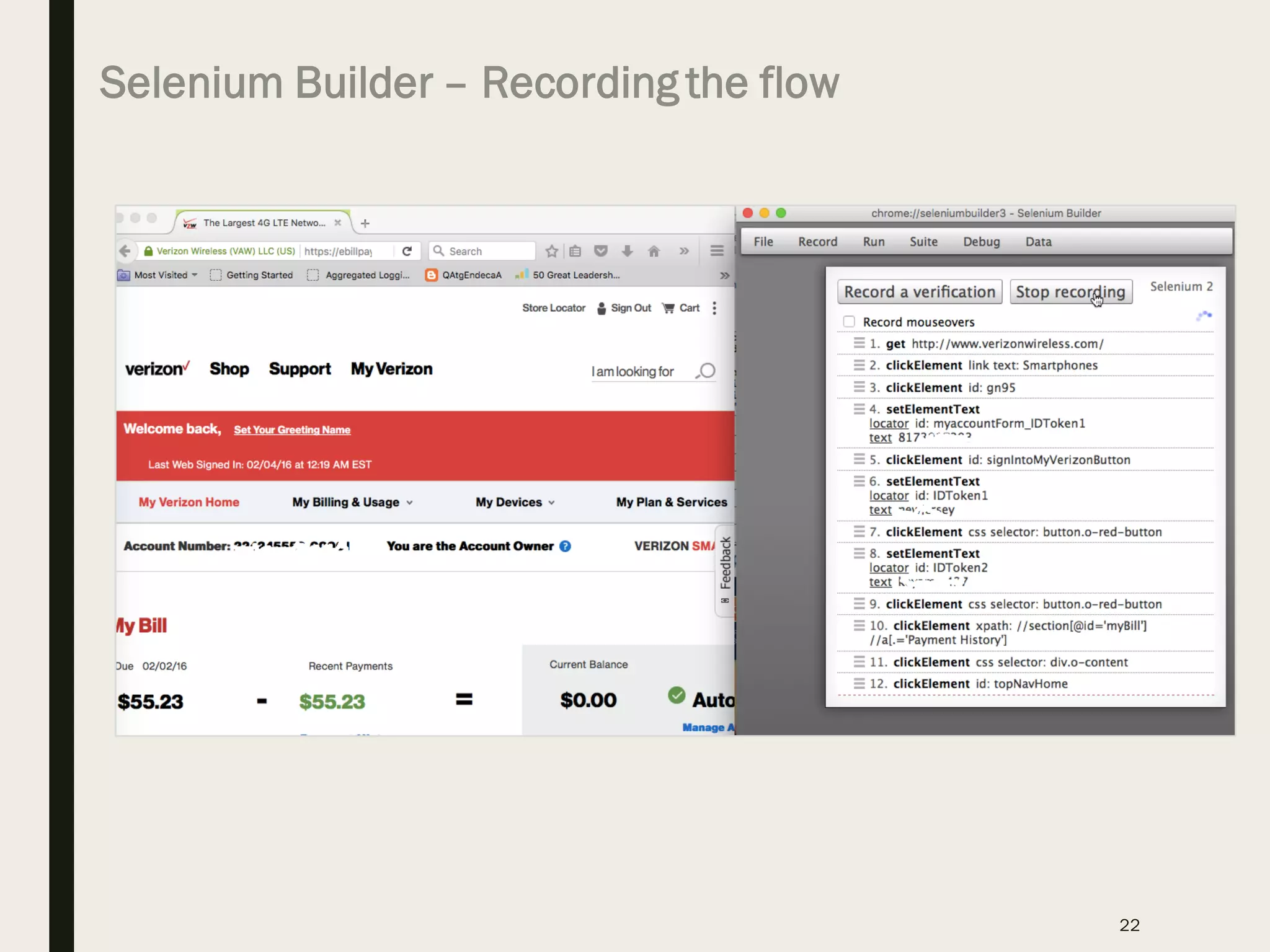Click the Pocket icon in Firefox toolbar
This screenshot has height=952, width=1270.
click(x=601, y=251)
